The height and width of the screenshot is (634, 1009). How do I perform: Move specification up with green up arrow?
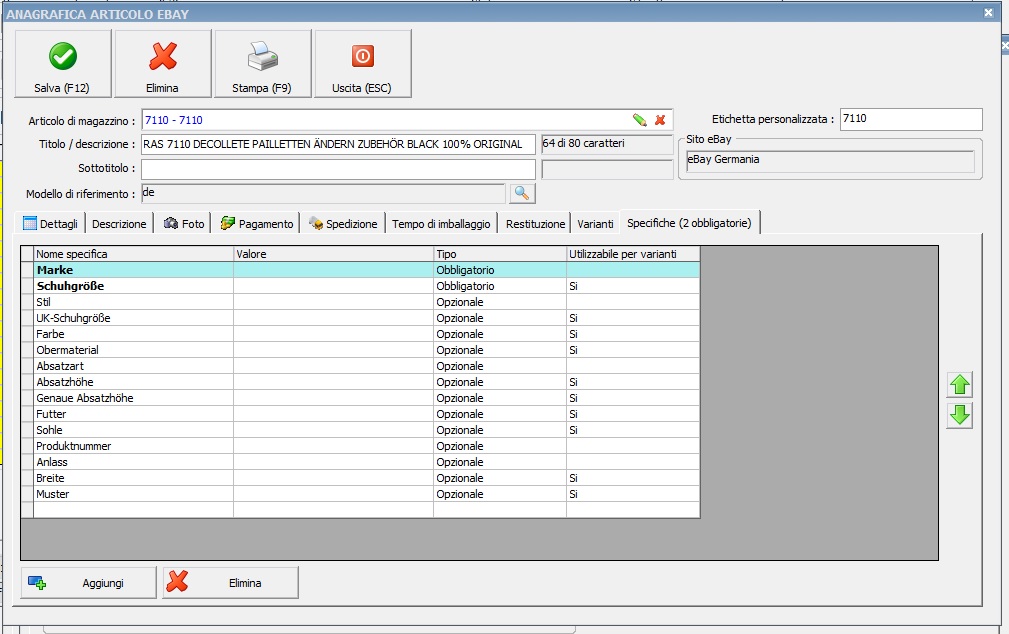click(960, 385)
